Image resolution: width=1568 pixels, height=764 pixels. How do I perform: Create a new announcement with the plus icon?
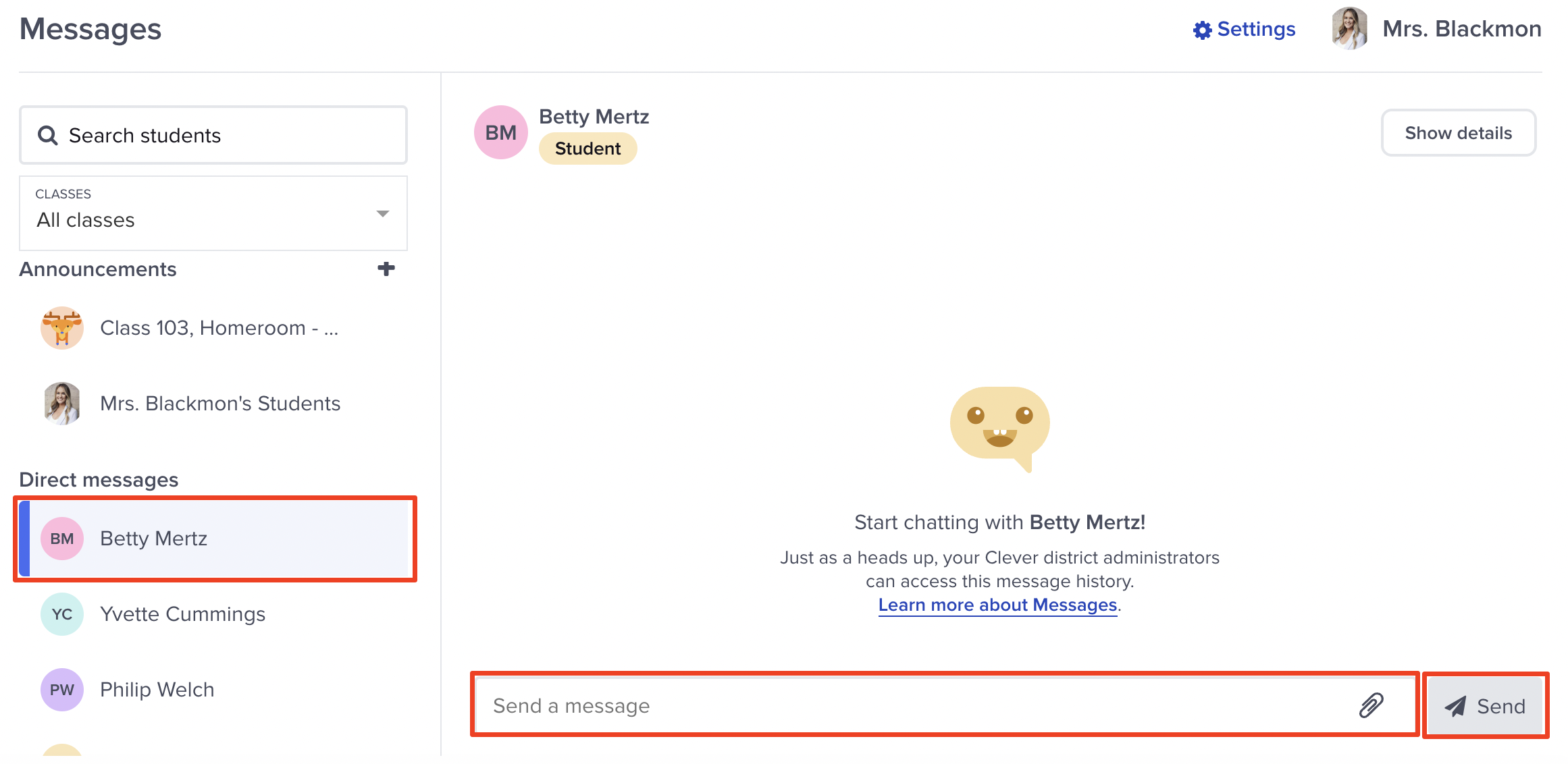tap(386, 268)
